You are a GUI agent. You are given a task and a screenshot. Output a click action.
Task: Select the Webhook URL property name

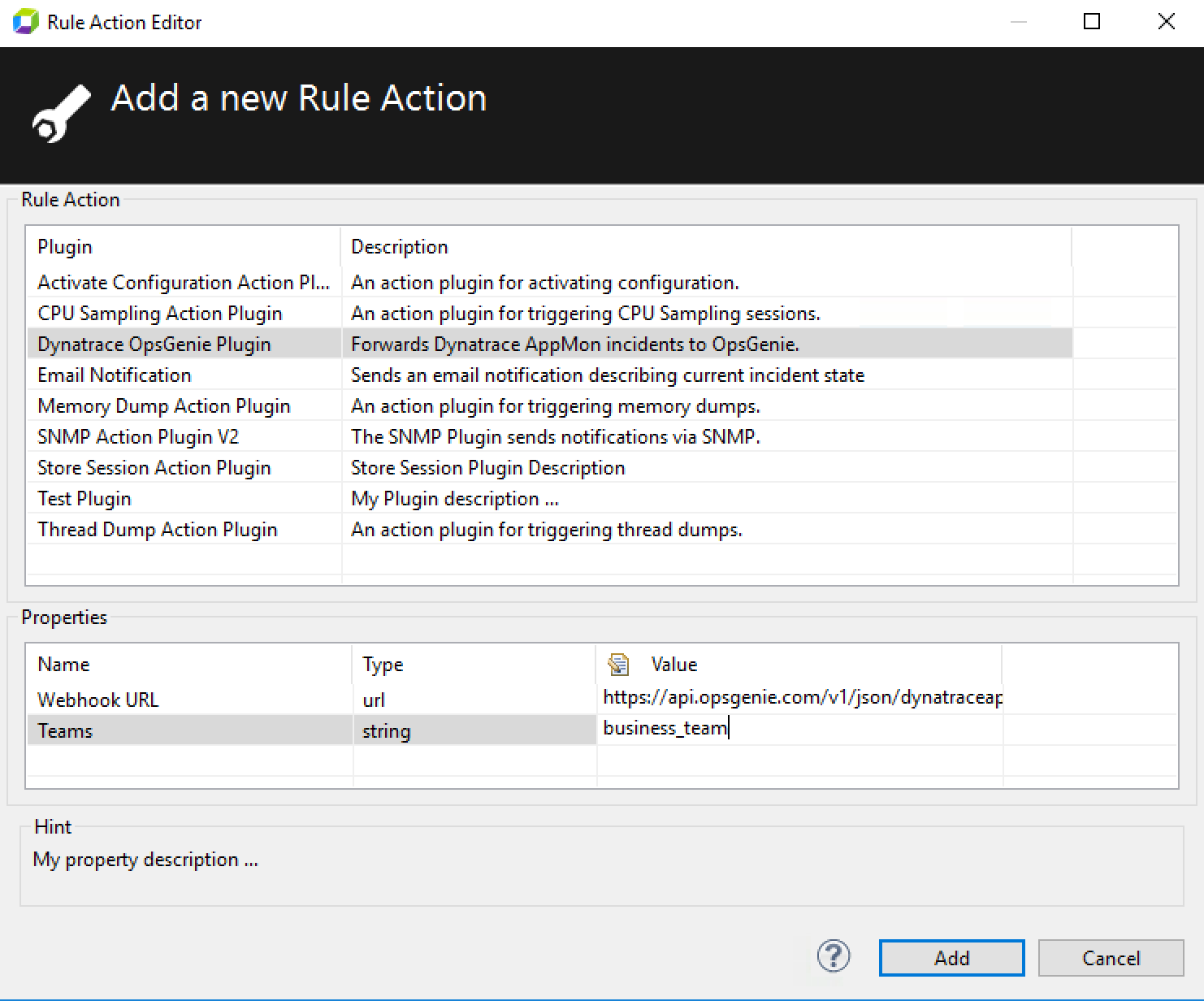coord(98,700)
